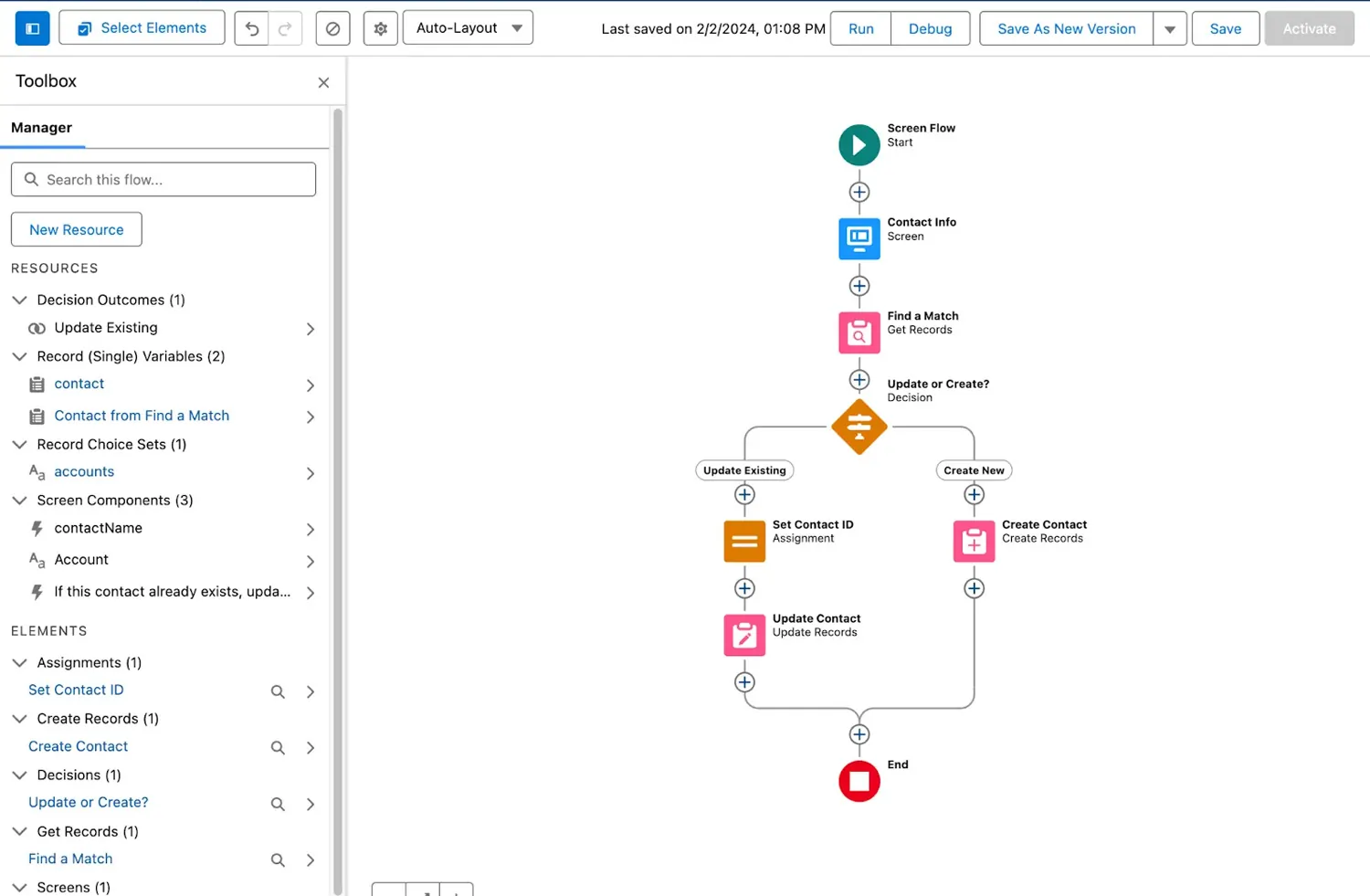Open the Contact Info screen element
Image resolution: width=1370 pixels, height=896 pixels.
click(859, 238)
